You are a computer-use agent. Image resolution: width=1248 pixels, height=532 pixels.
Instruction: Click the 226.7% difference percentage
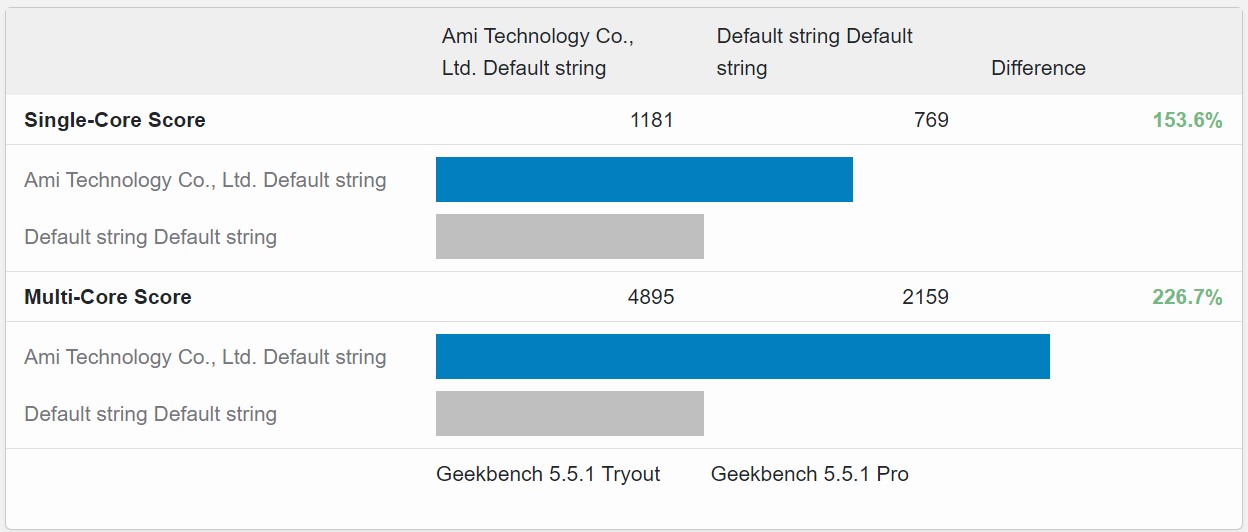coord(1187,297)
